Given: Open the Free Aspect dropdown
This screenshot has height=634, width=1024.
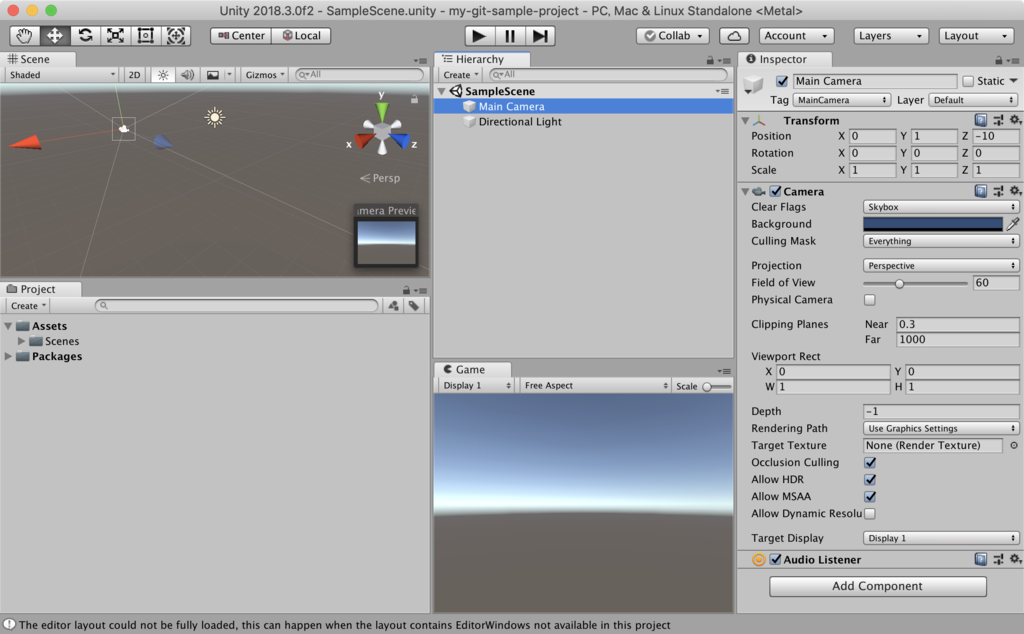Looking at the screenshot, I should point(595,386).
